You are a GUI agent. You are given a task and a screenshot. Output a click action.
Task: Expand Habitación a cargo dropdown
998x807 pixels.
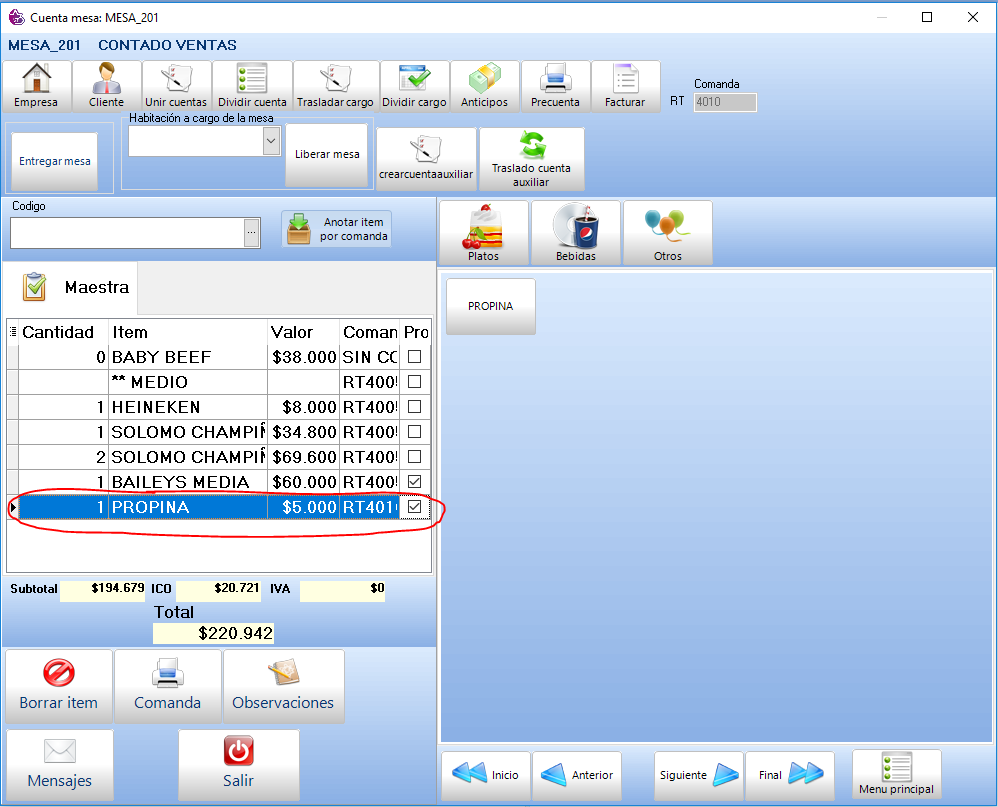(271, 142)
